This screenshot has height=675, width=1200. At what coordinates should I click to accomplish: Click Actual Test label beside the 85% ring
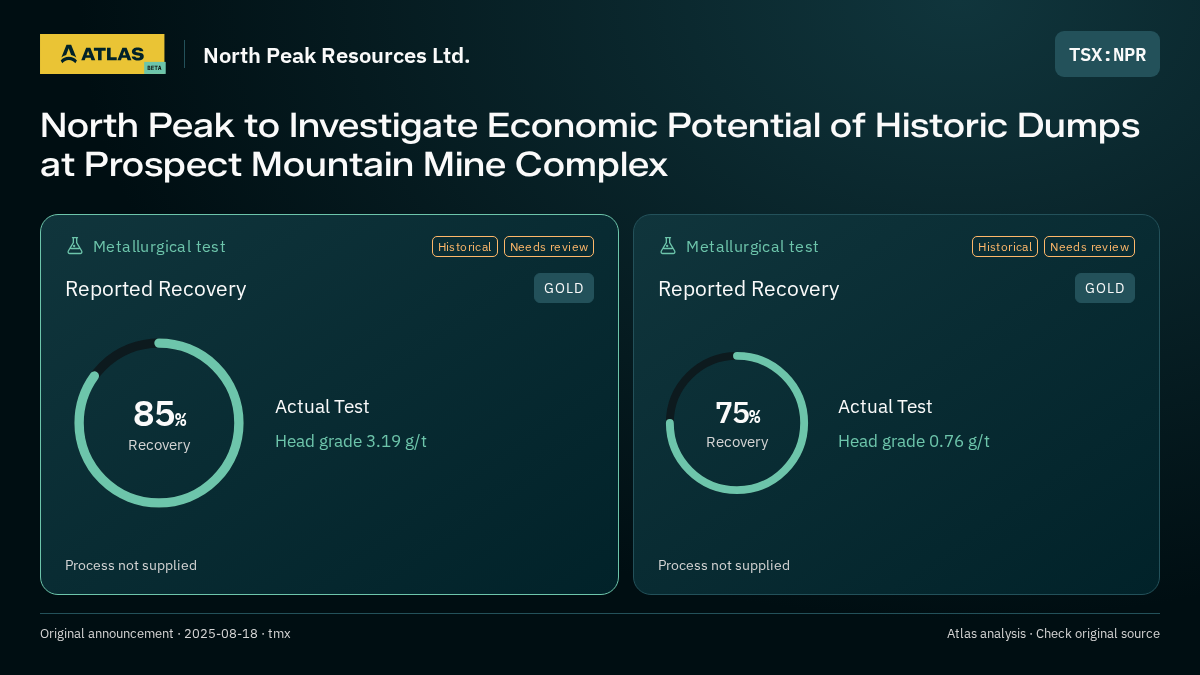[322, 407]
